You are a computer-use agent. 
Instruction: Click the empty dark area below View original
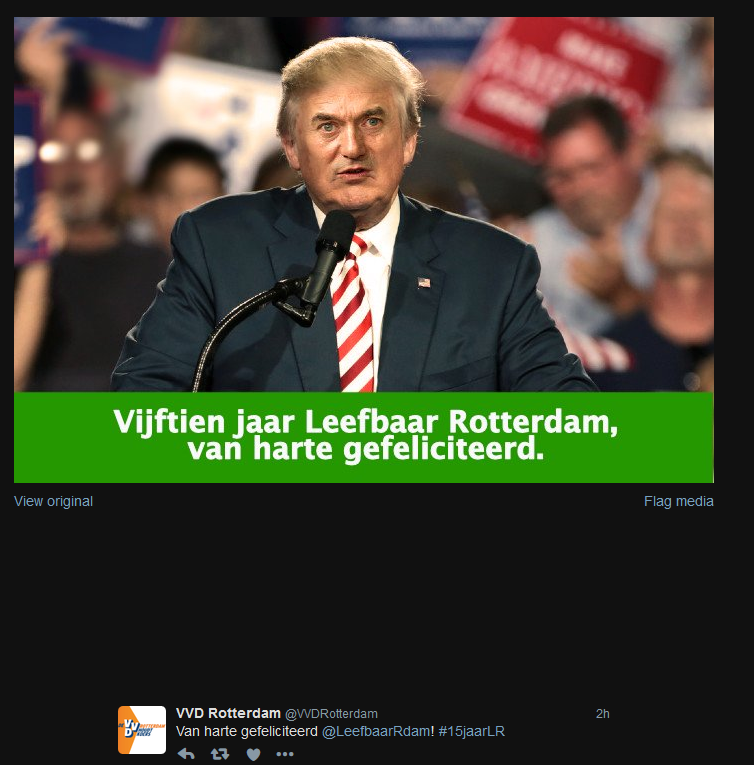click(x=364, y=600)
